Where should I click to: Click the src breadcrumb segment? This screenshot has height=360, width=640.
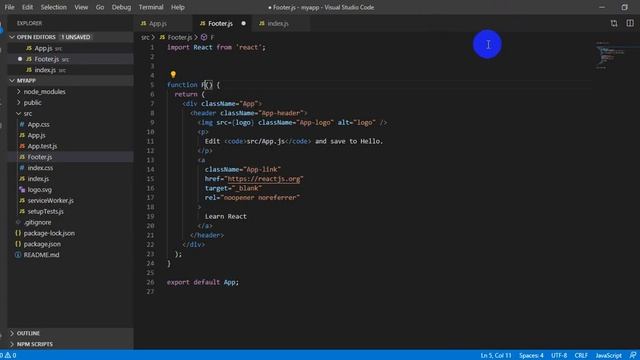(145, 38)
